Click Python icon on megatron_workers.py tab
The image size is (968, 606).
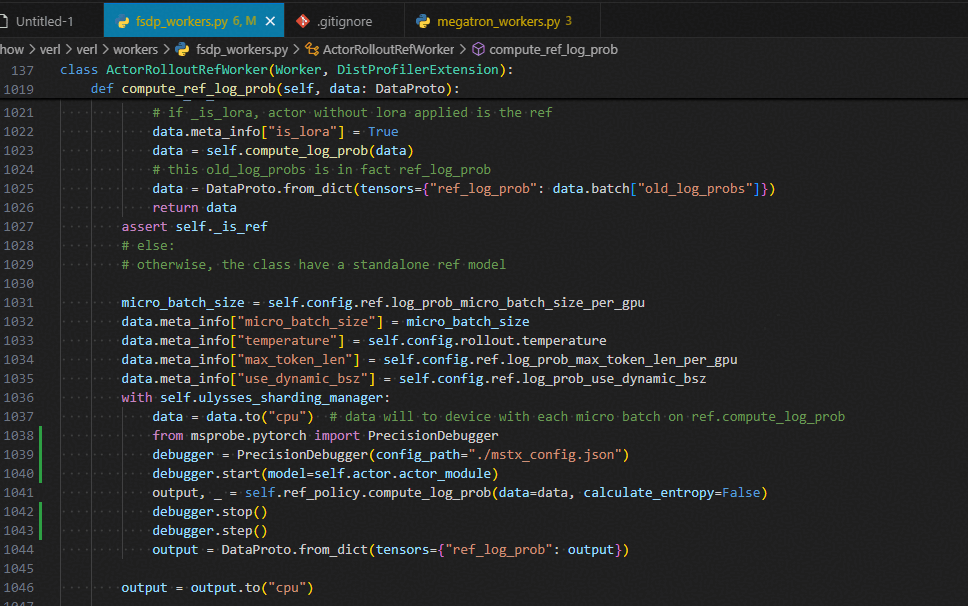click(423, 22)
